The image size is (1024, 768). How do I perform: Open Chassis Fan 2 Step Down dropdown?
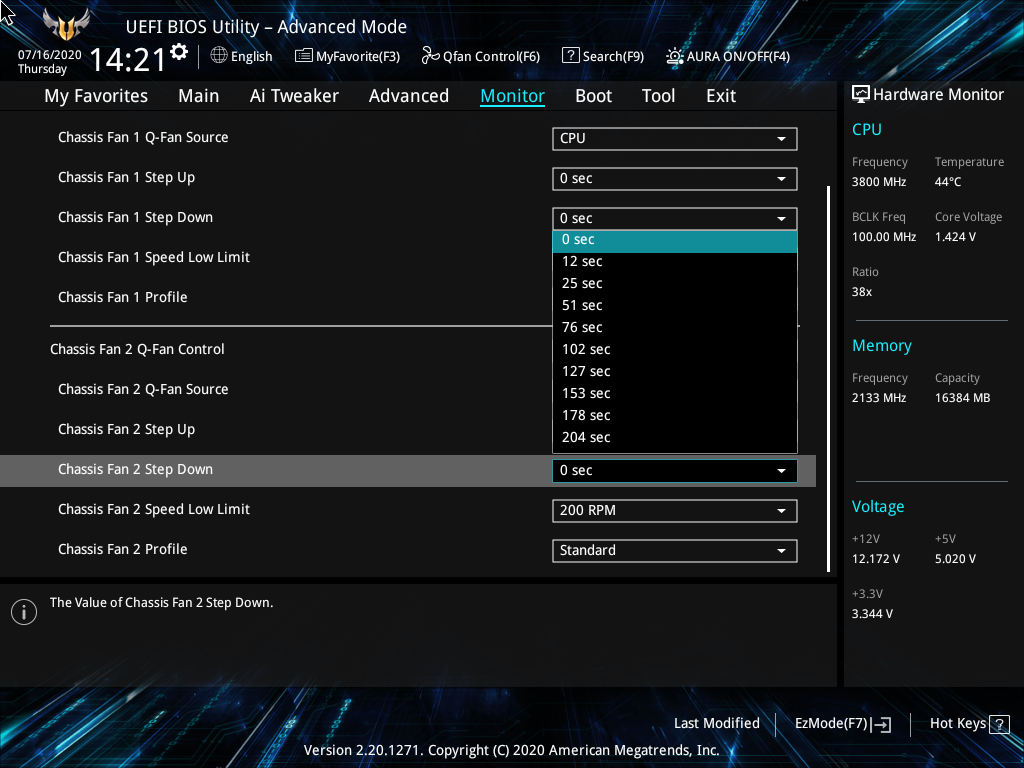click(675, 471)
